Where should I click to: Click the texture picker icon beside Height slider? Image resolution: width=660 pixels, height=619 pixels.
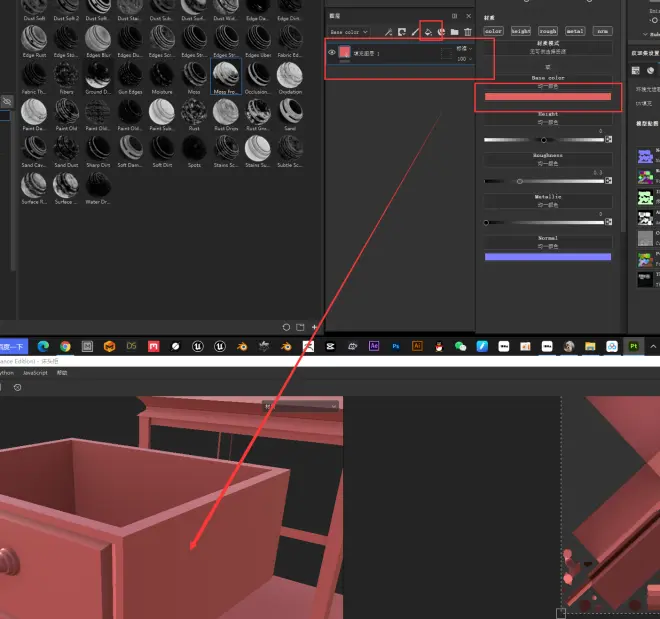pos(609,139)
